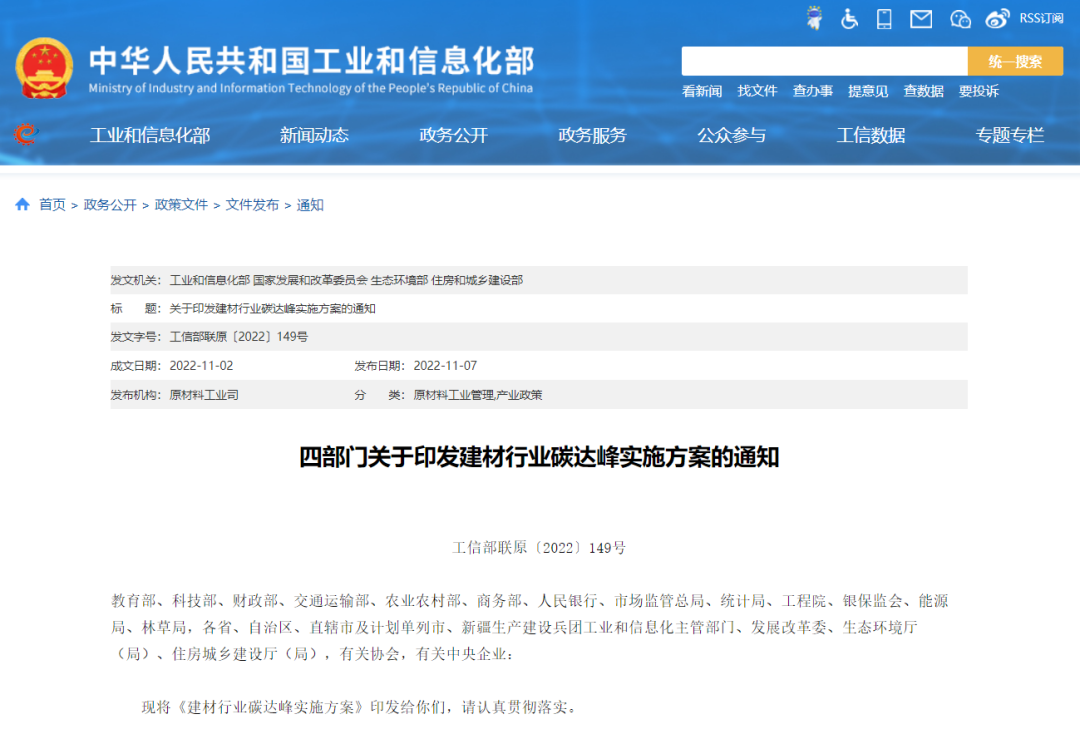Click the robot assistant icon
This screenshot has width=1080, height=729.
click(814, 18)
